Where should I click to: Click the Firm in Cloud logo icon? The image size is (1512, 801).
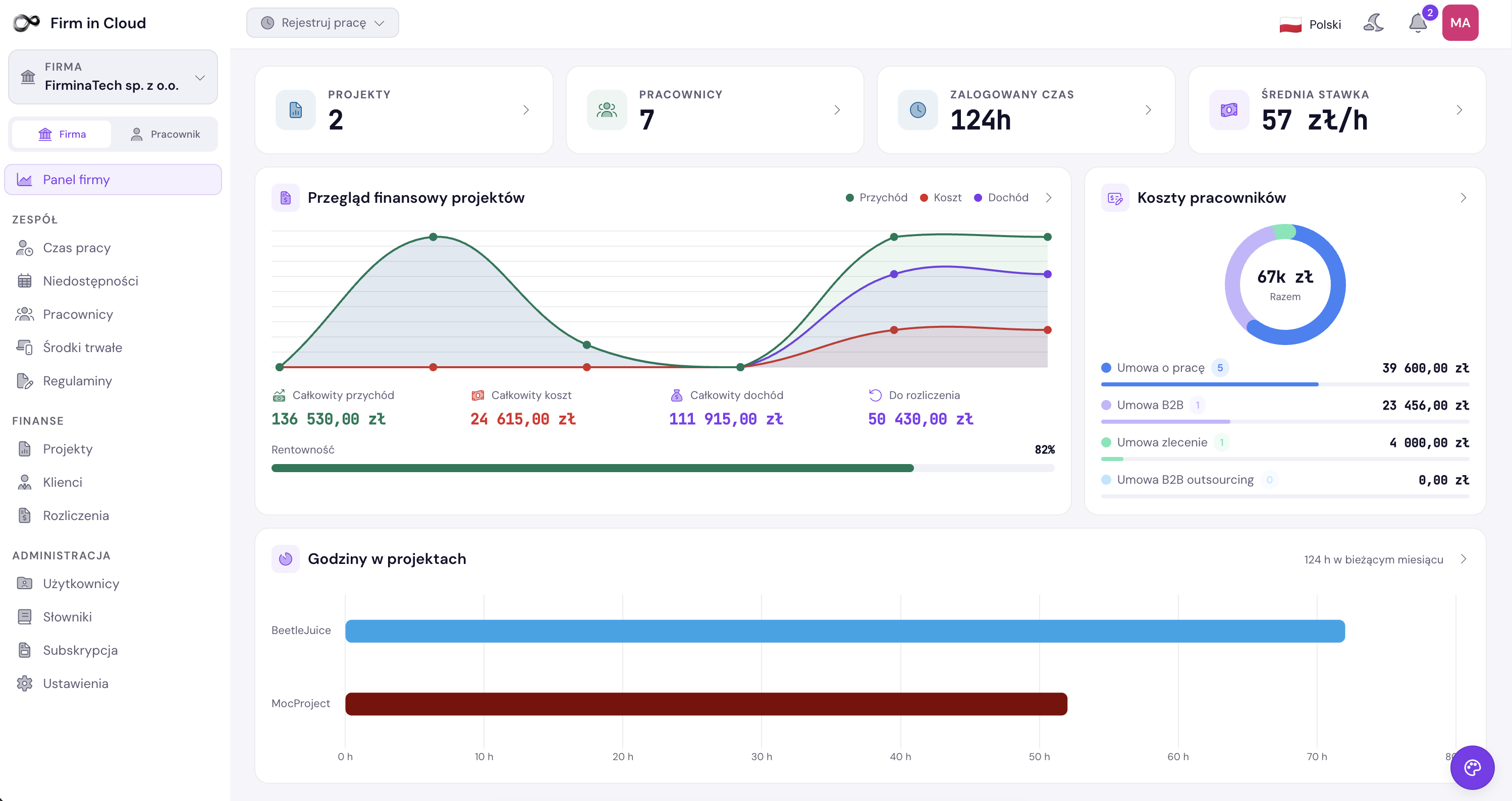[26, 23]
